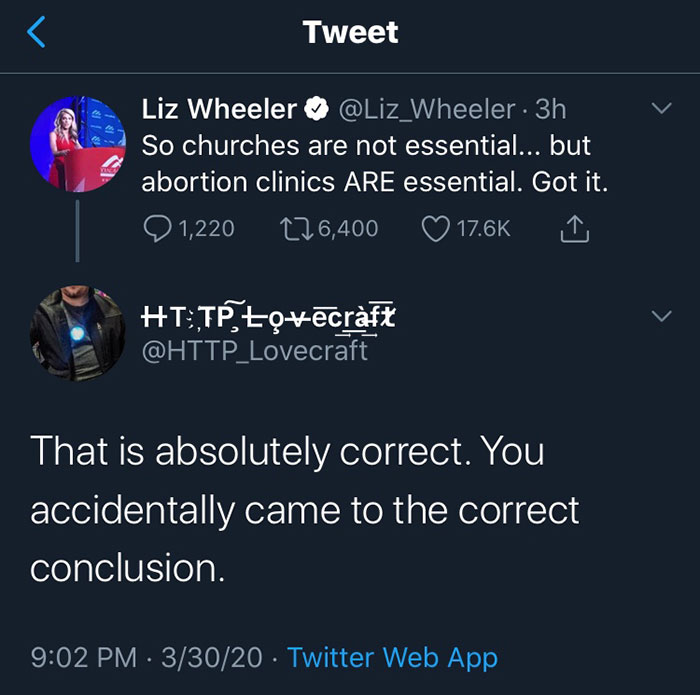
Task: Open Liz Wheeler's tweet about churches
Action: 378,165
